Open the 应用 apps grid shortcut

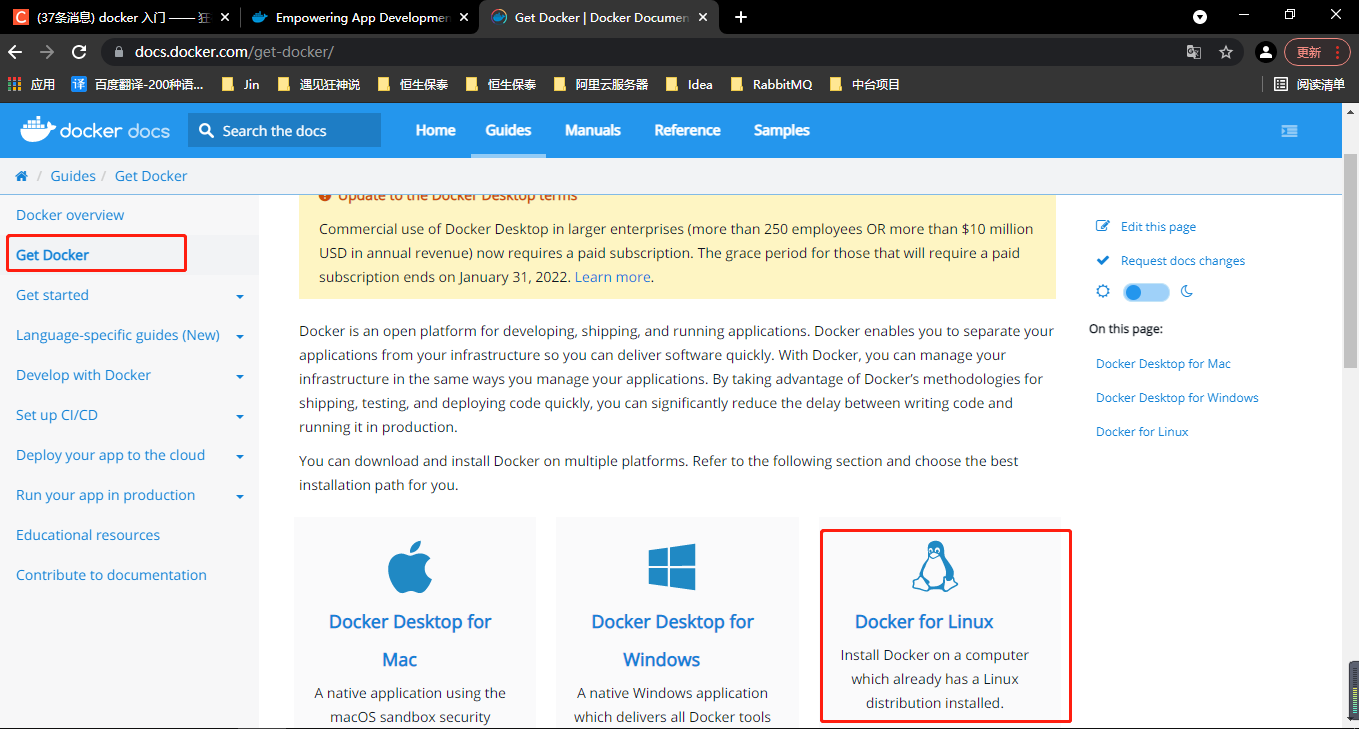[x=31, y=85]
